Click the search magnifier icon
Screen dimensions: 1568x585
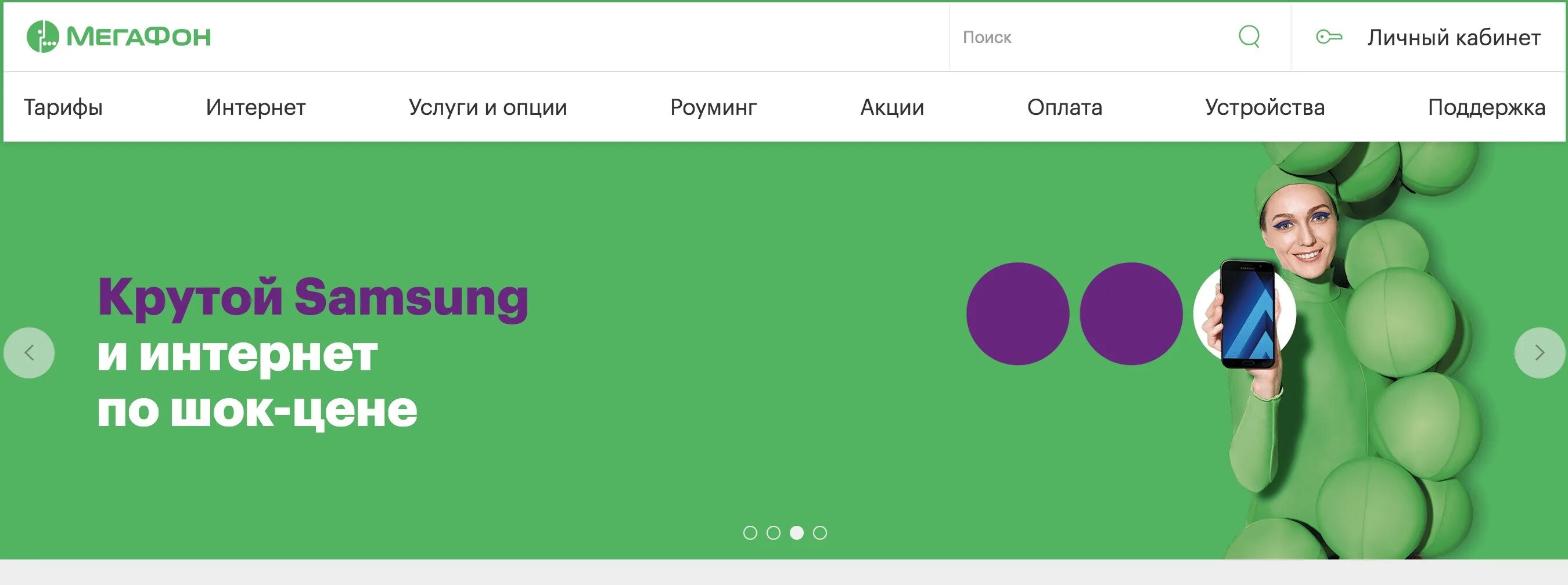[1249, 37]
